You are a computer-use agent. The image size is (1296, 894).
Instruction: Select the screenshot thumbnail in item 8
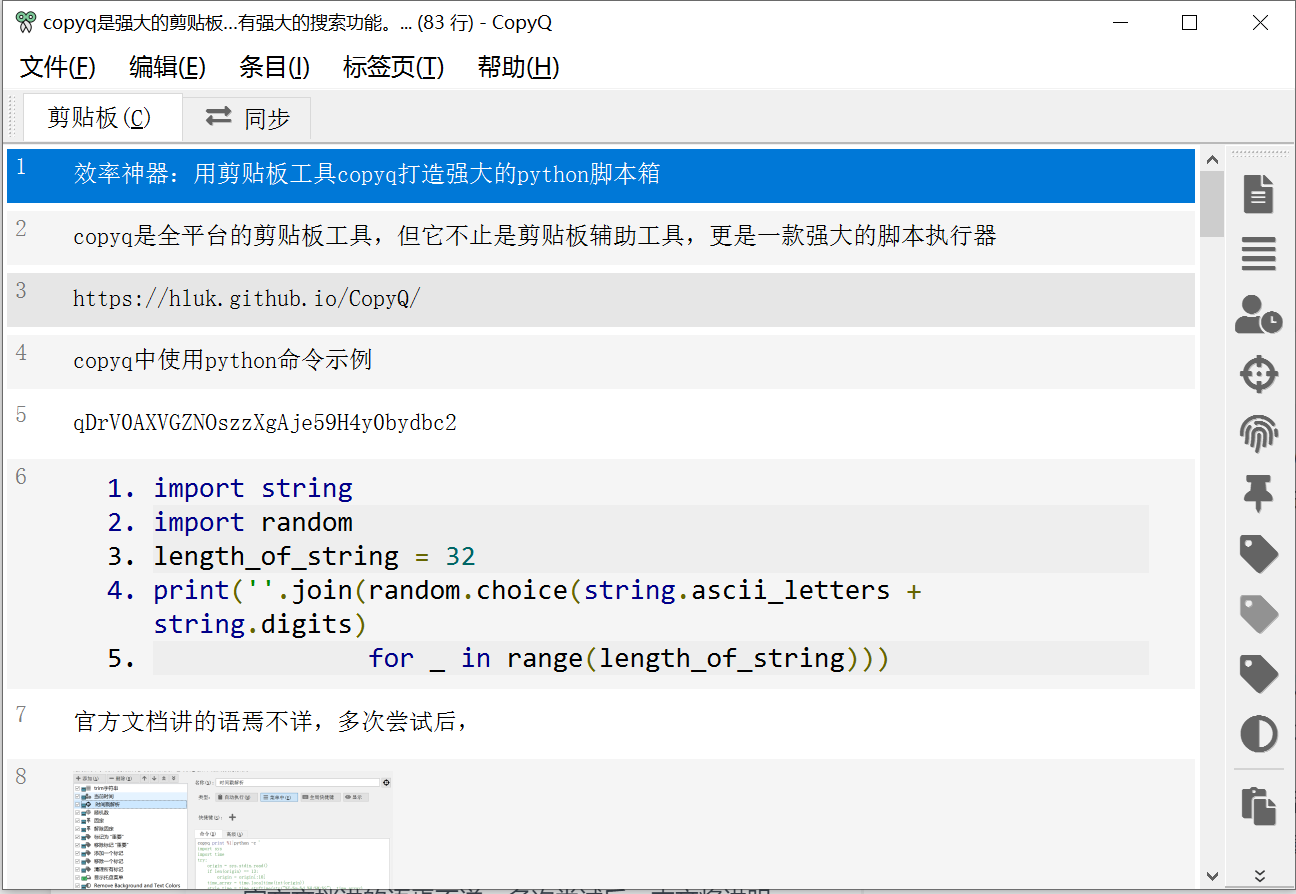click(x=232, y=830)
